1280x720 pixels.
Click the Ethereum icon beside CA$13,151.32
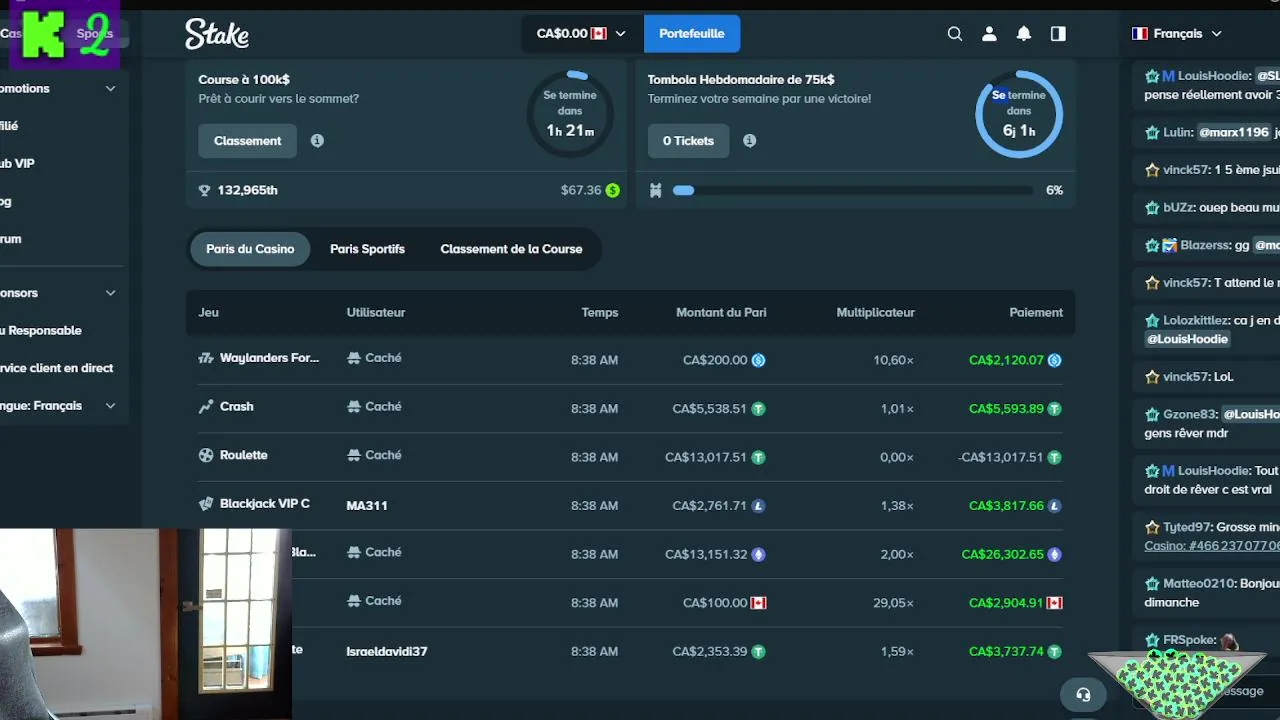coord(758,555)
